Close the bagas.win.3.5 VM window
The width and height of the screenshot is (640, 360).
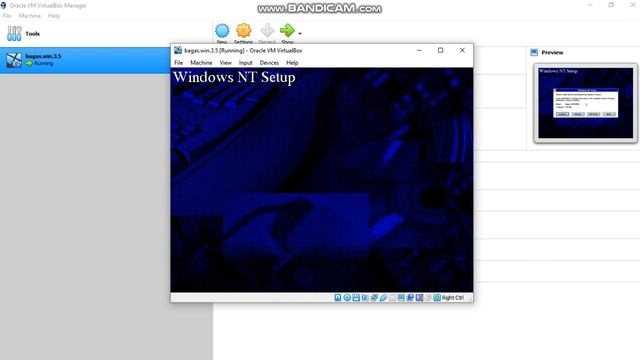(462, 50)
